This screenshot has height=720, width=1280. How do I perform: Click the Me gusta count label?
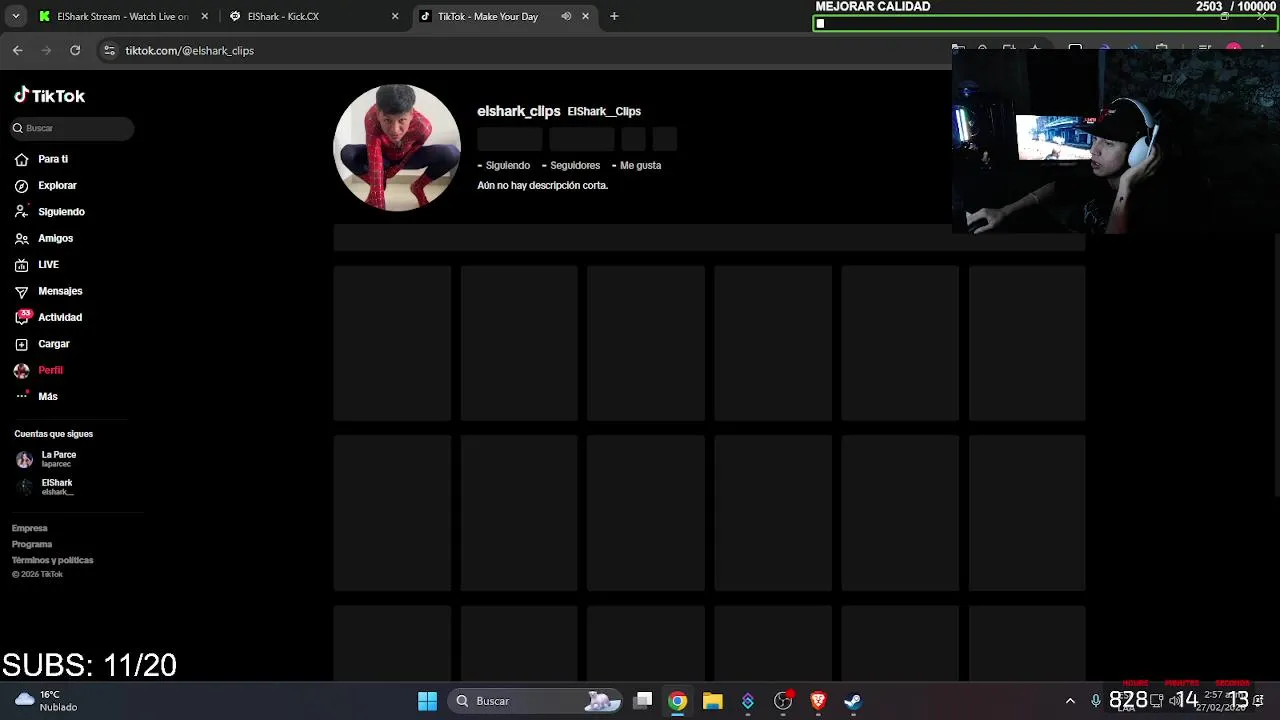pyautogui.click(x=640, y=165)
